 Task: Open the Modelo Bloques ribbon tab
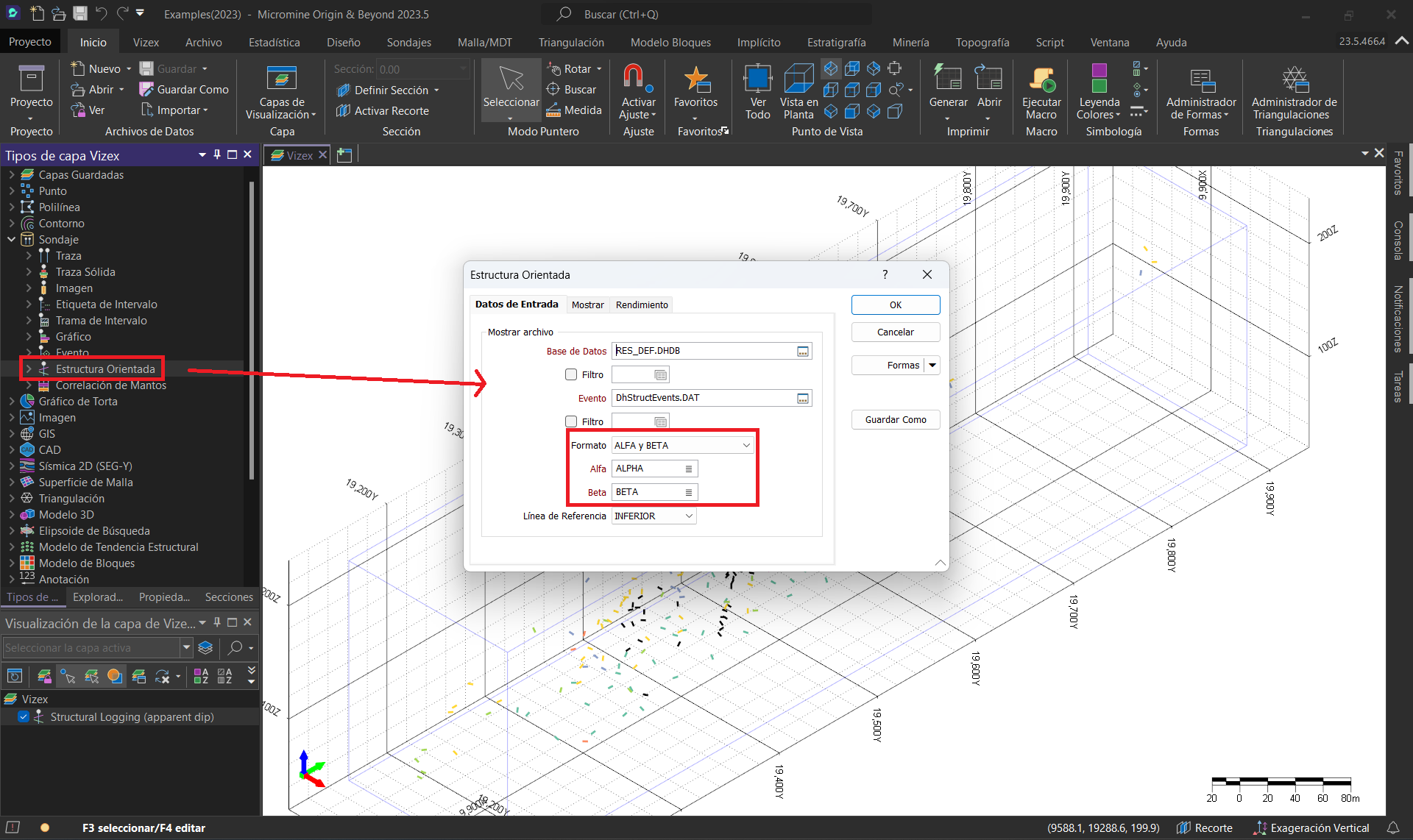click(x=670, y=43)
